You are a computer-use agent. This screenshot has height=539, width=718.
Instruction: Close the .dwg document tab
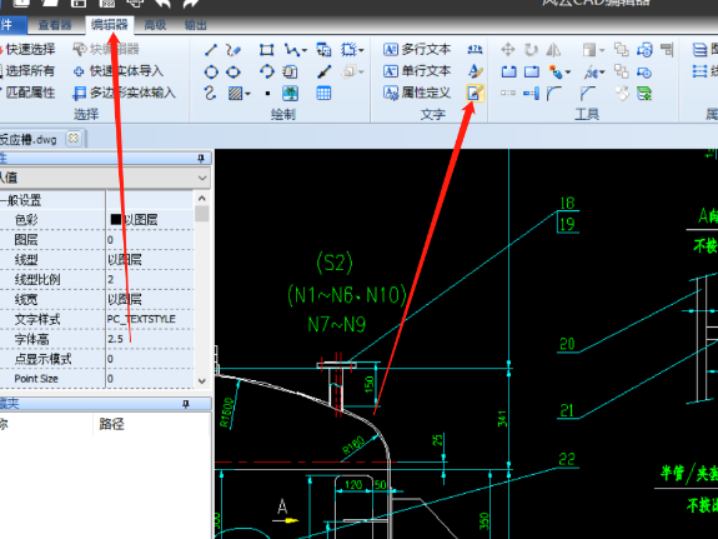click(72, 139)
